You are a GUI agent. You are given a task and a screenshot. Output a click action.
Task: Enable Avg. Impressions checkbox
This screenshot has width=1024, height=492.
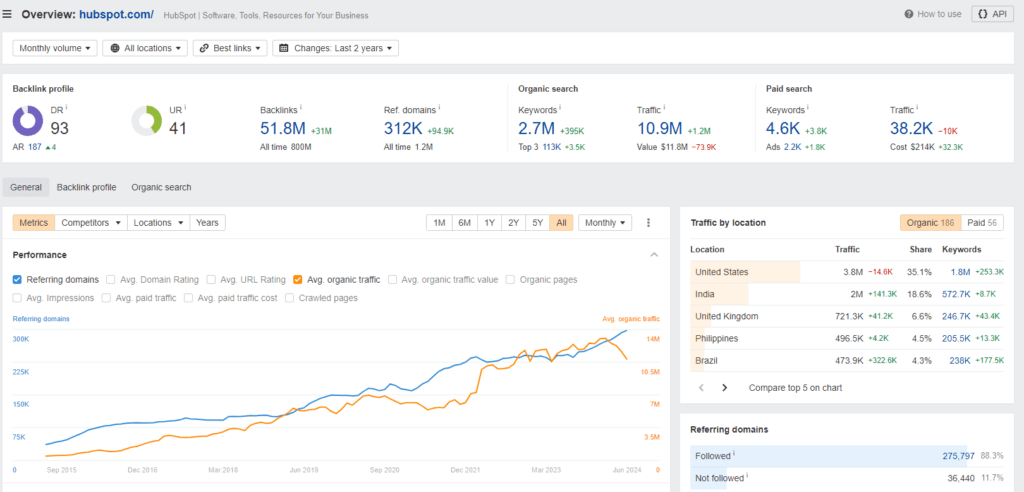coord(17,298)
